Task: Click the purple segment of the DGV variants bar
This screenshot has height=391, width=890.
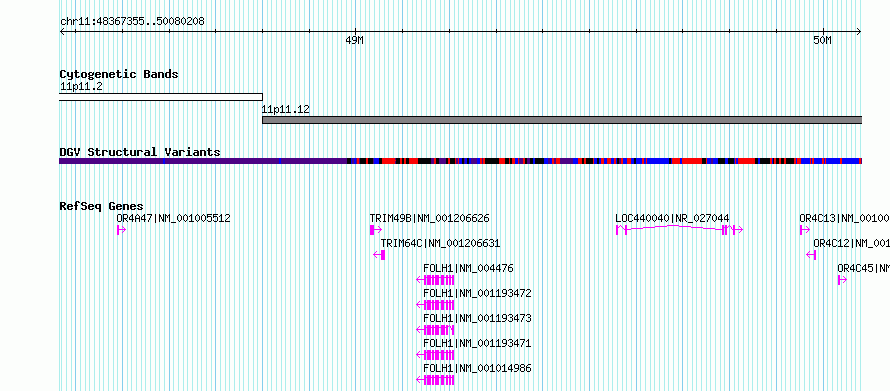Action: point(203,161)
